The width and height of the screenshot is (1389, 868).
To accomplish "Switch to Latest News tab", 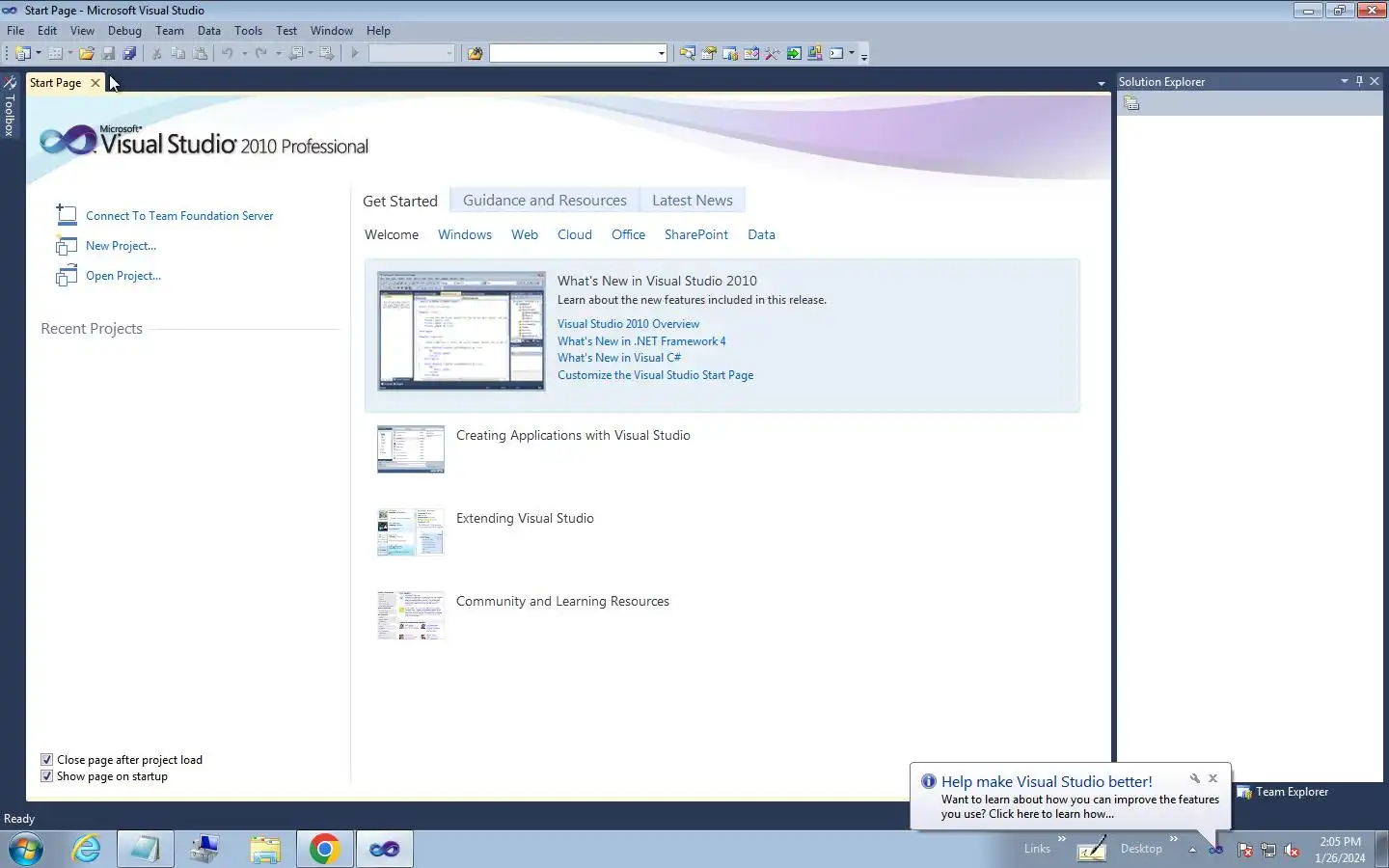I will 693,200.
